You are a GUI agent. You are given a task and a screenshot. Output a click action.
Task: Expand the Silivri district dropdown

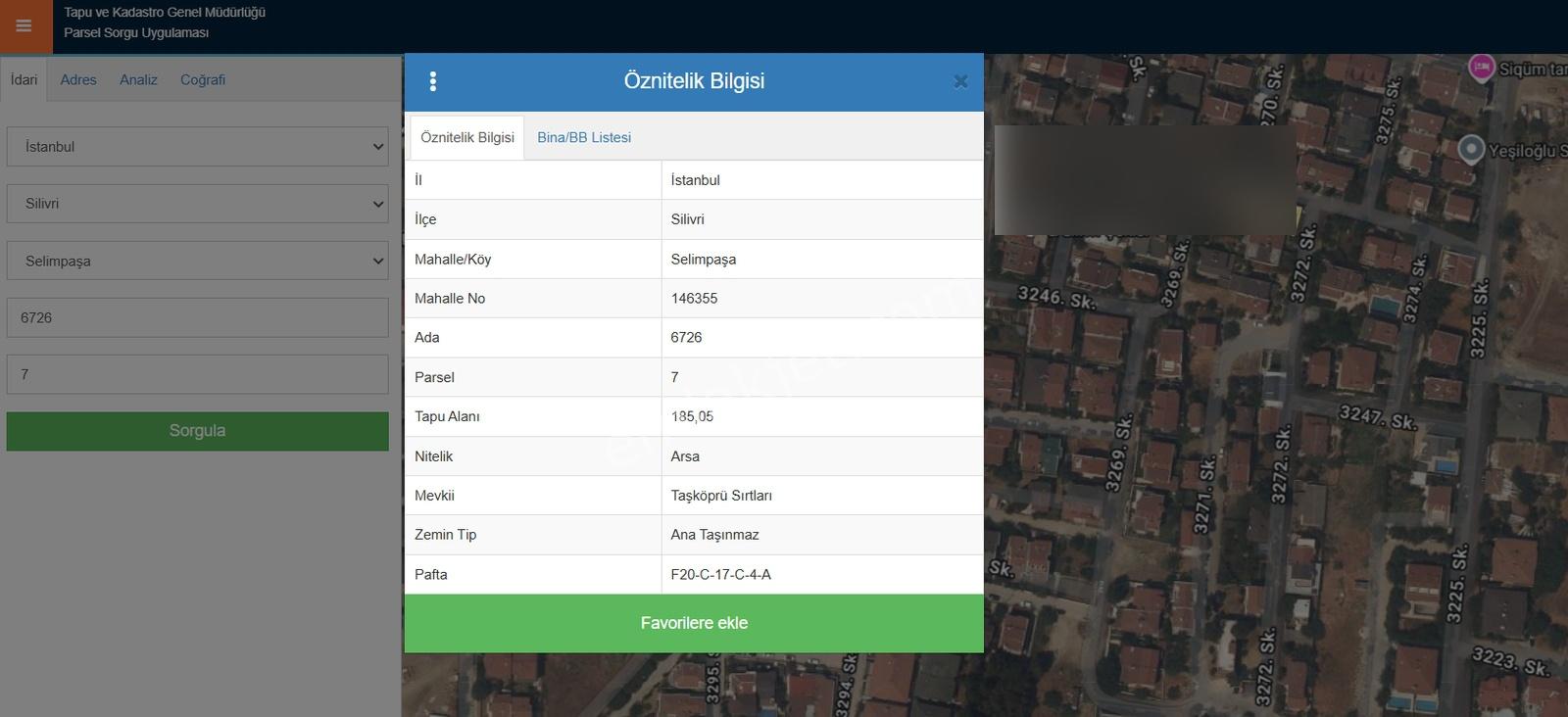(198, 204)
